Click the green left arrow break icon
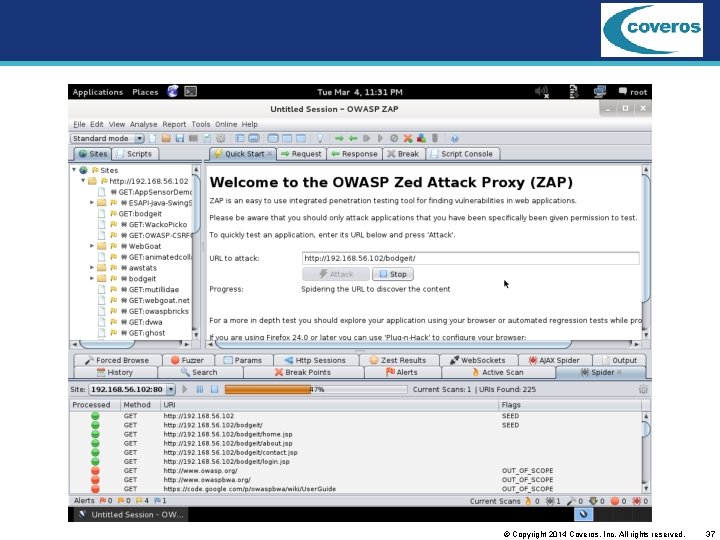This screenshot has height=540, width=720. pos(353,138)
